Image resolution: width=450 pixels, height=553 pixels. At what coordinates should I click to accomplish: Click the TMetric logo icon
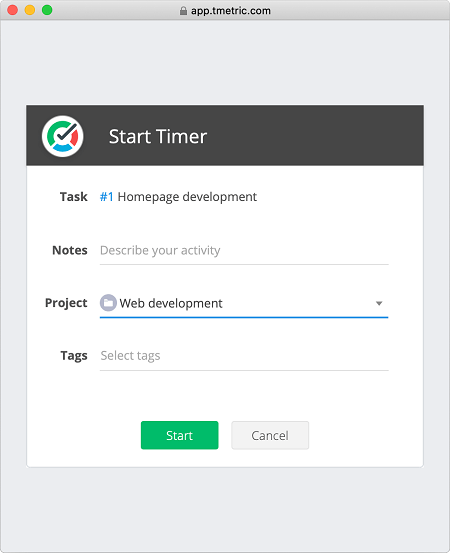(x=63, y=136)
